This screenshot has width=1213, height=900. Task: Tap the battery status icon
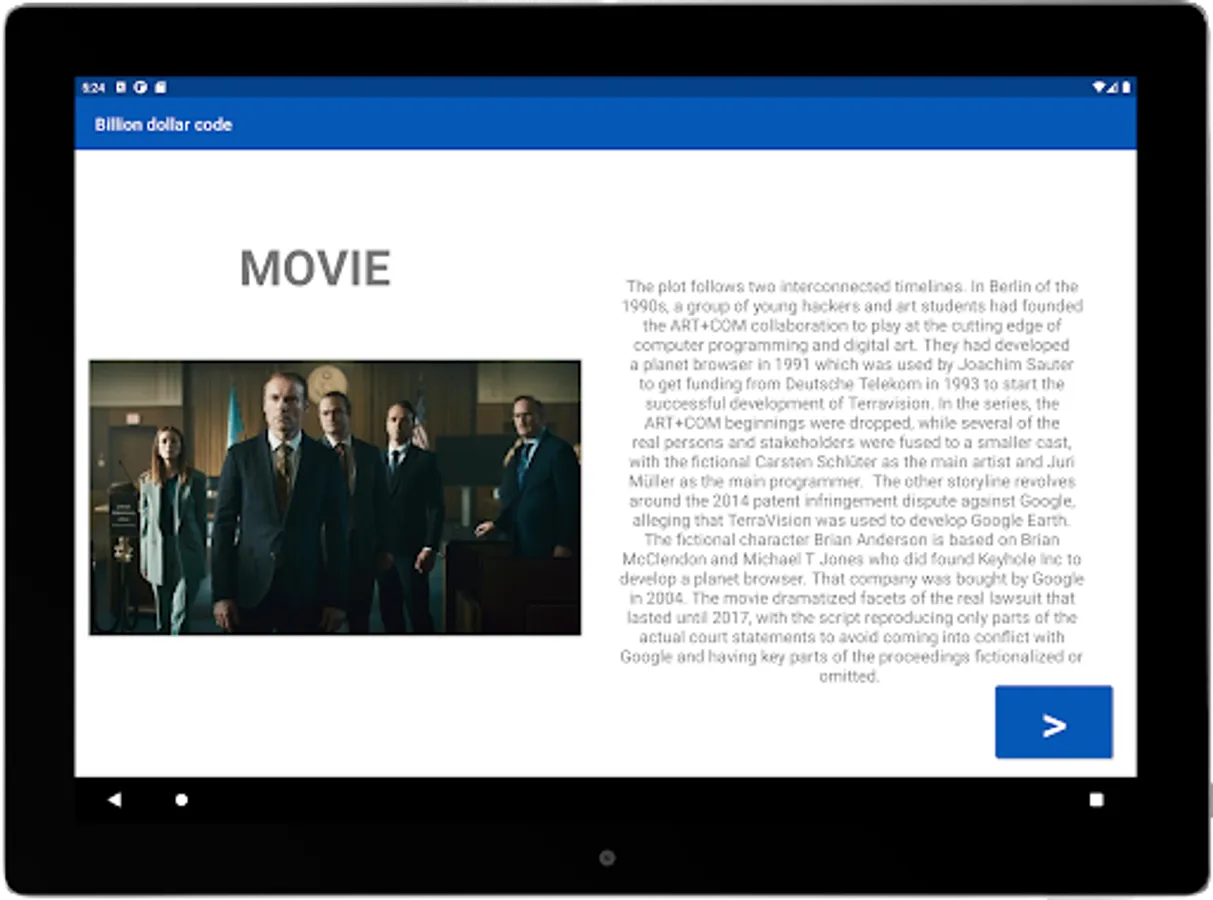coord(1126,88)
